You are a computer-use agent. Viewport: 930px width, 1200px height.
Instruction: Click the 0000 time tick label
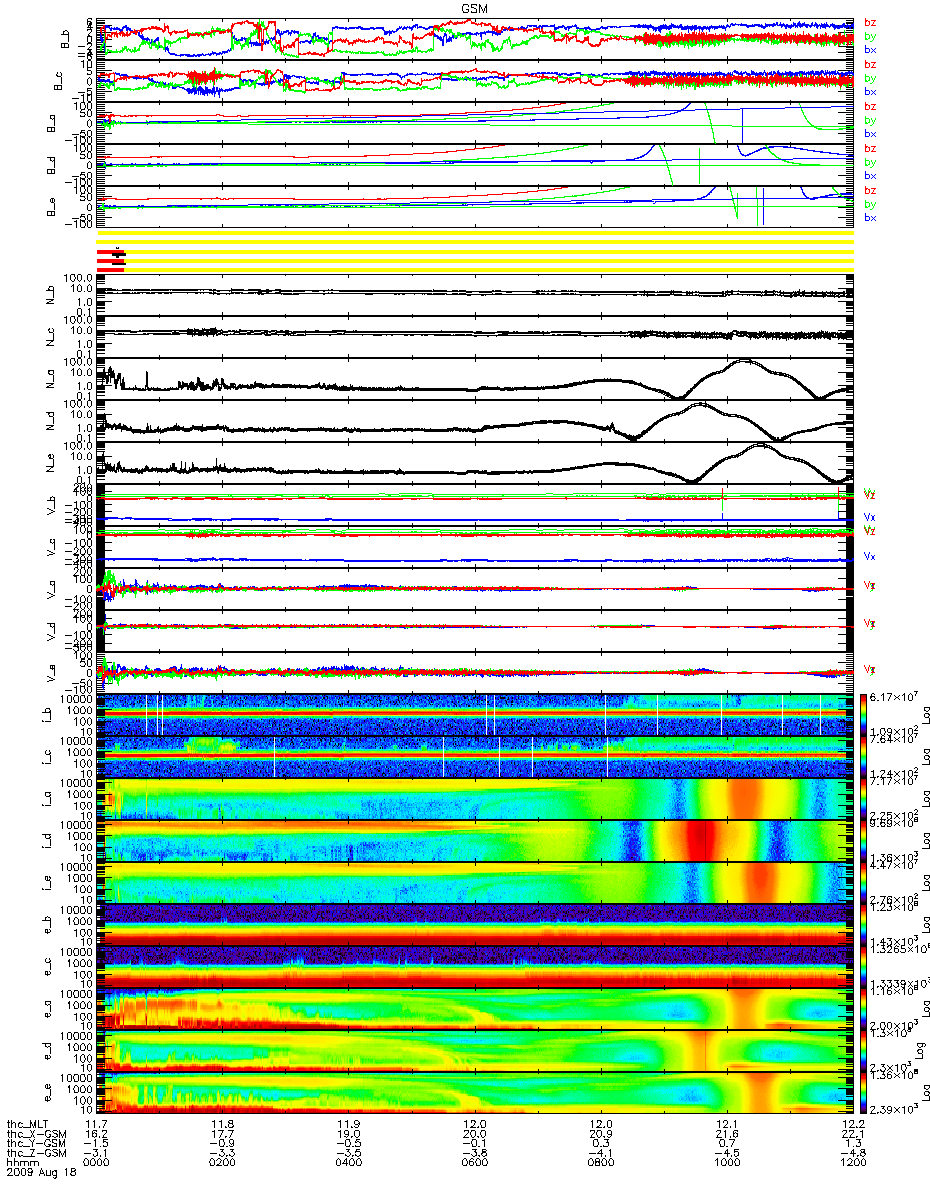click(97, 1162)
